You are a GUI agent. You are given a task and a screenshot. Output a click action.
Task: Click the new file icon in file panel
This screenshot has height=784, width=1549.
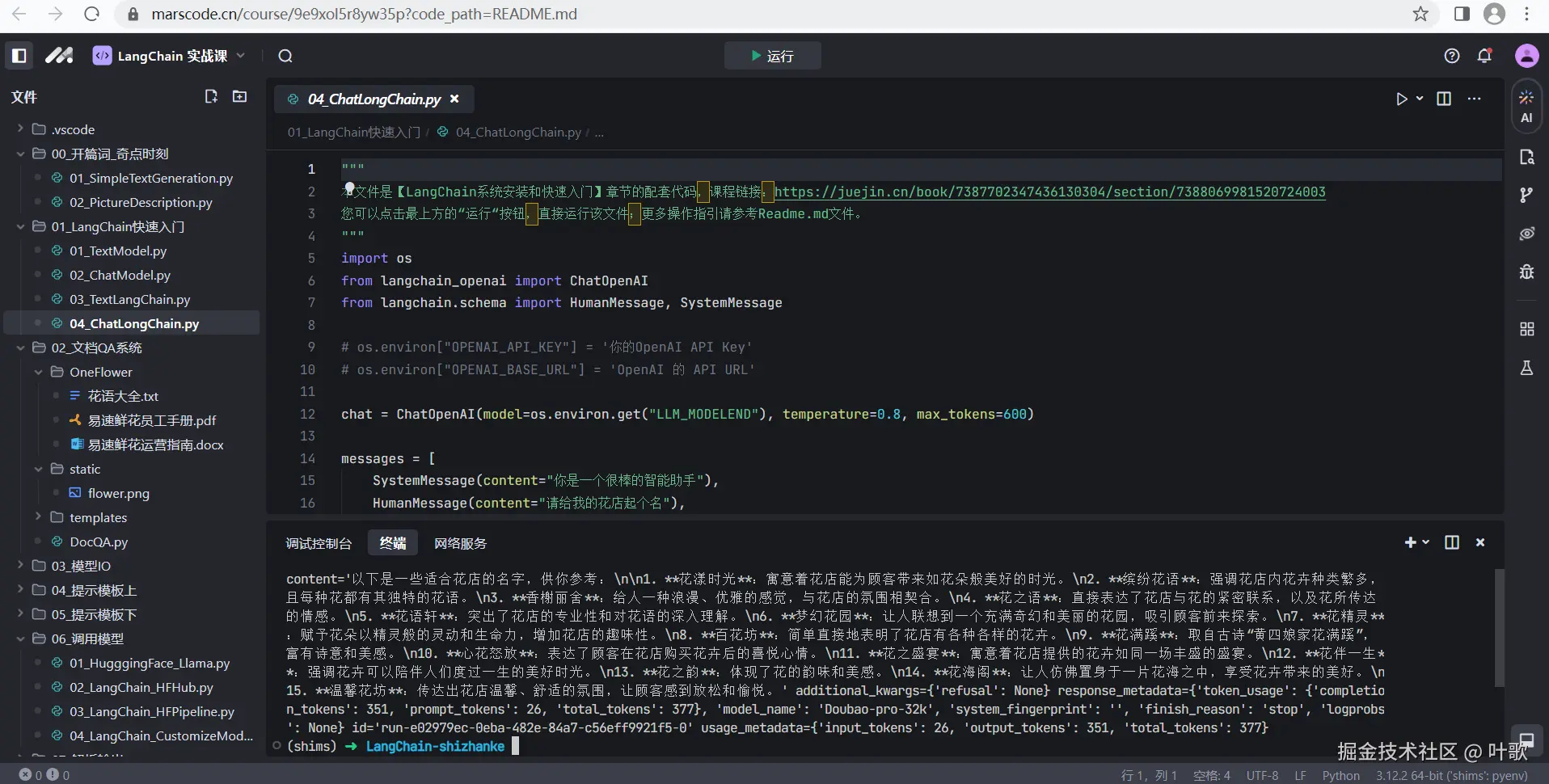click(211, 96)
